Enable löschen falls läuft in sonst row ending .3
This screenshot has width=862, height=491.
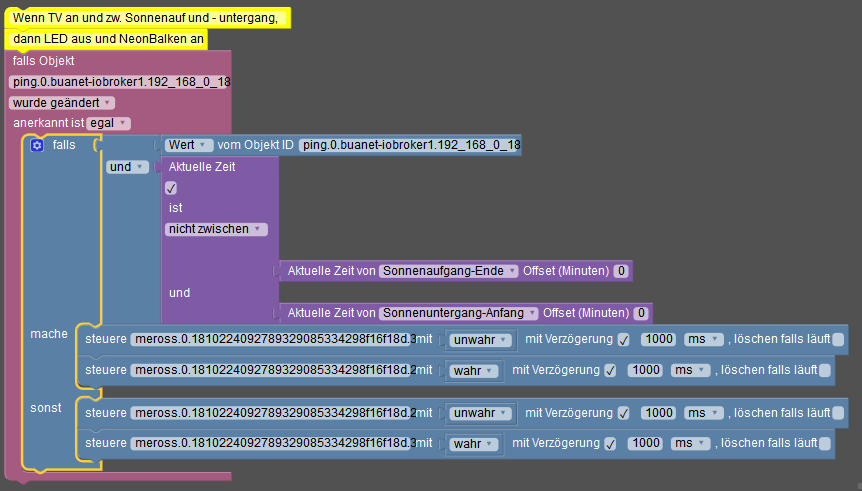click(x=825, y=444)
